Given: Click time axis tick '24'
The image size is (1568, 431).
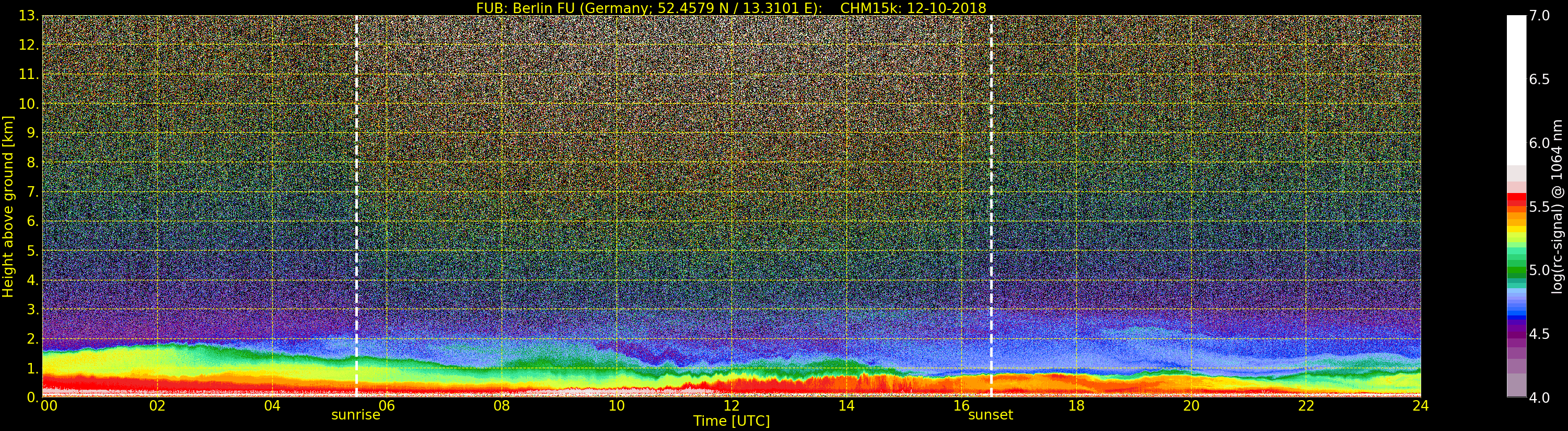Looking at the screenshot, I should pos(1421,406).
